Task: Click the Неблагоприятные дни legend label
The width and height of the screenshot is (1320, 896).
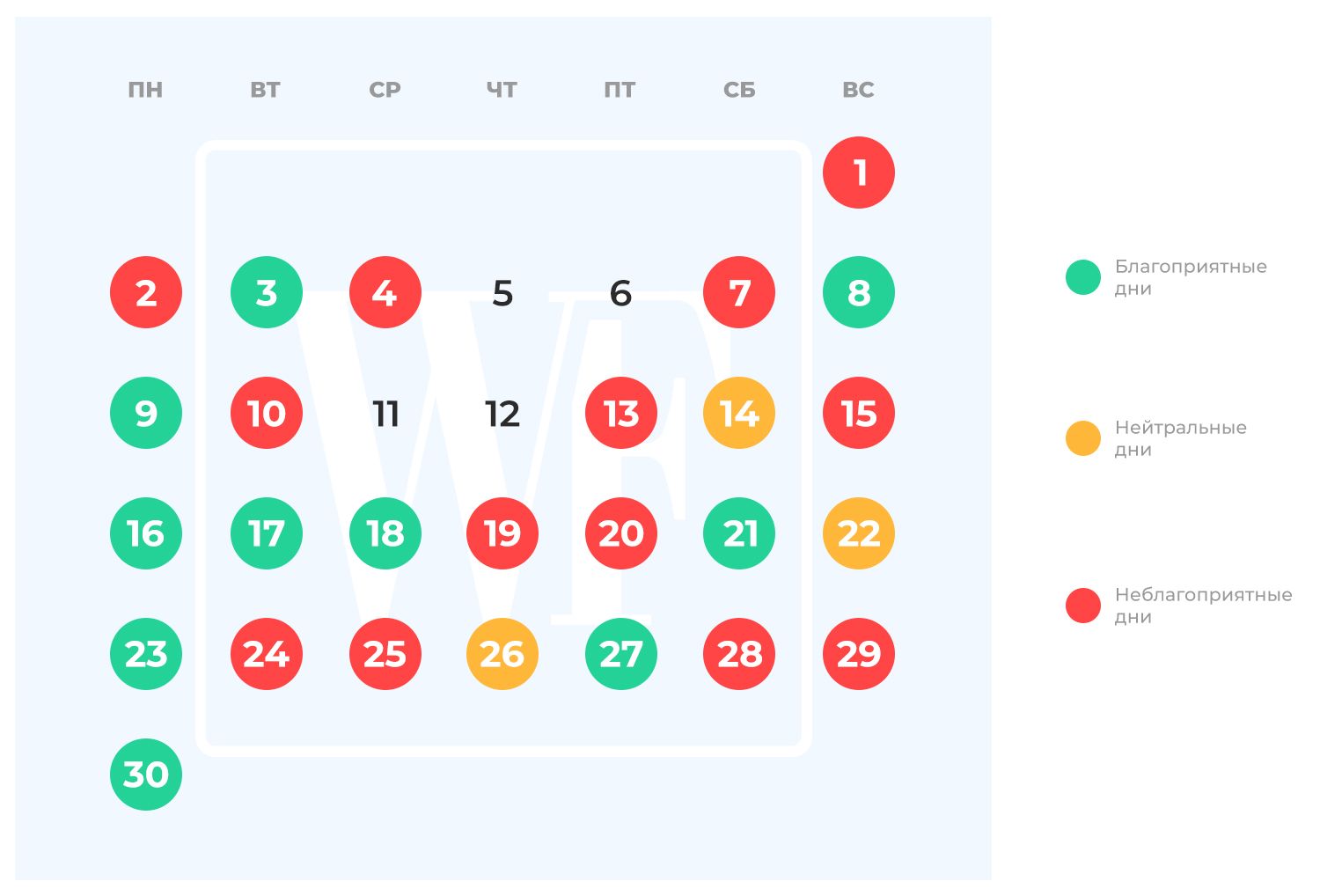Action: pos(1203,606)
